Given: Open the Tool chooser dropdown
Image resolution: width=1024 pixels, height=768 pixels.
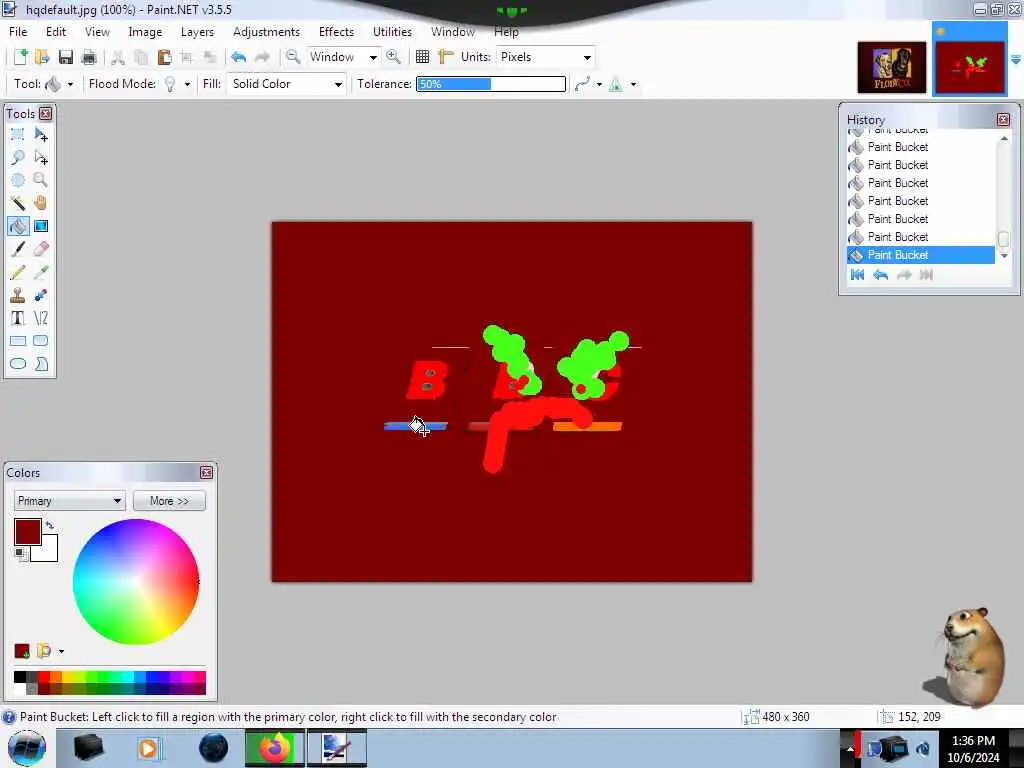Looking at the screenshot, I should [70, 84].
